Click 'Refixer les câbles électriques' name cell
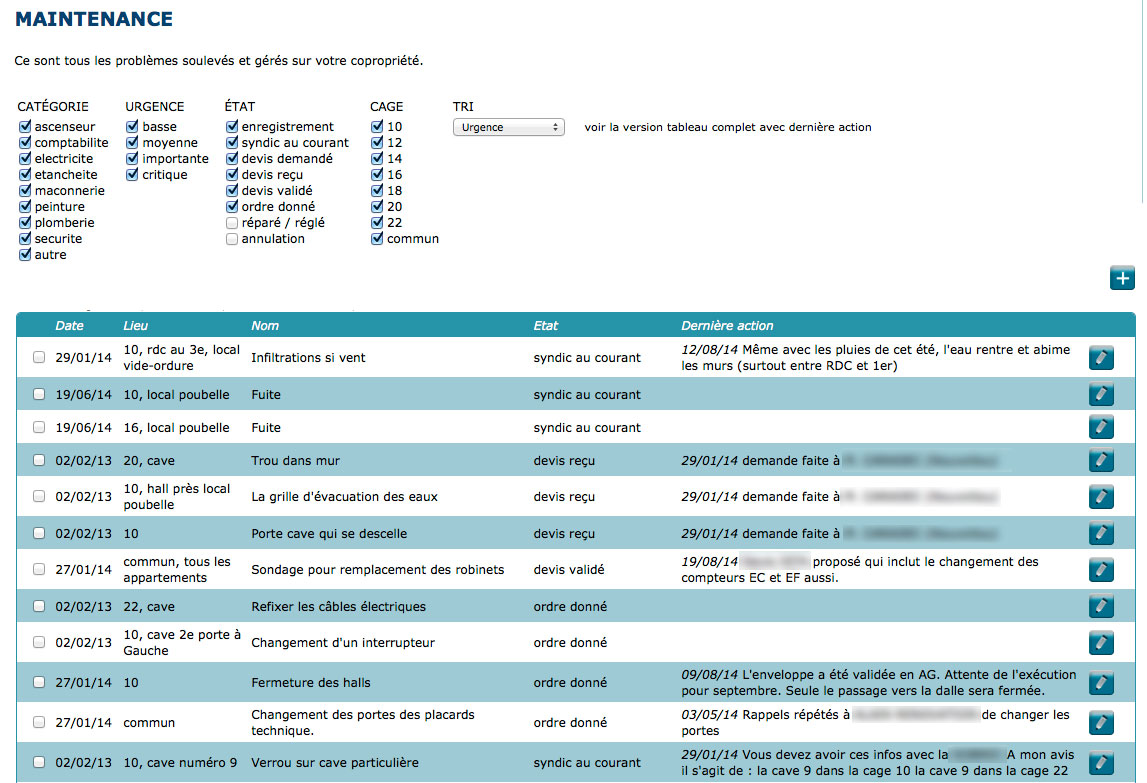The width and height of the screenshot is (1147, 783). coord(339,607)
